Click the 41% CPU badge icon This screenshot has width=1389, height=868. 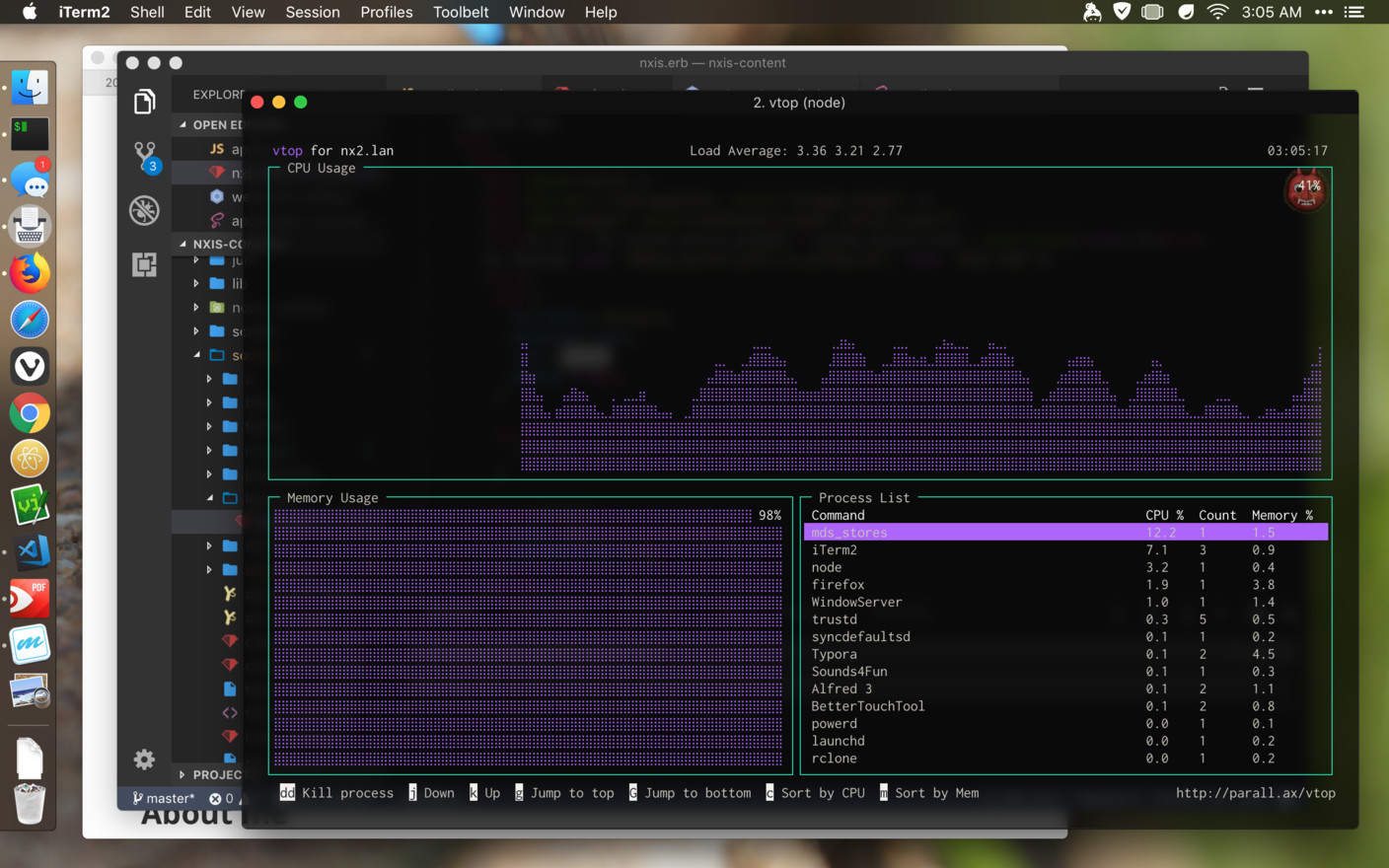(x=1305, y=188)
